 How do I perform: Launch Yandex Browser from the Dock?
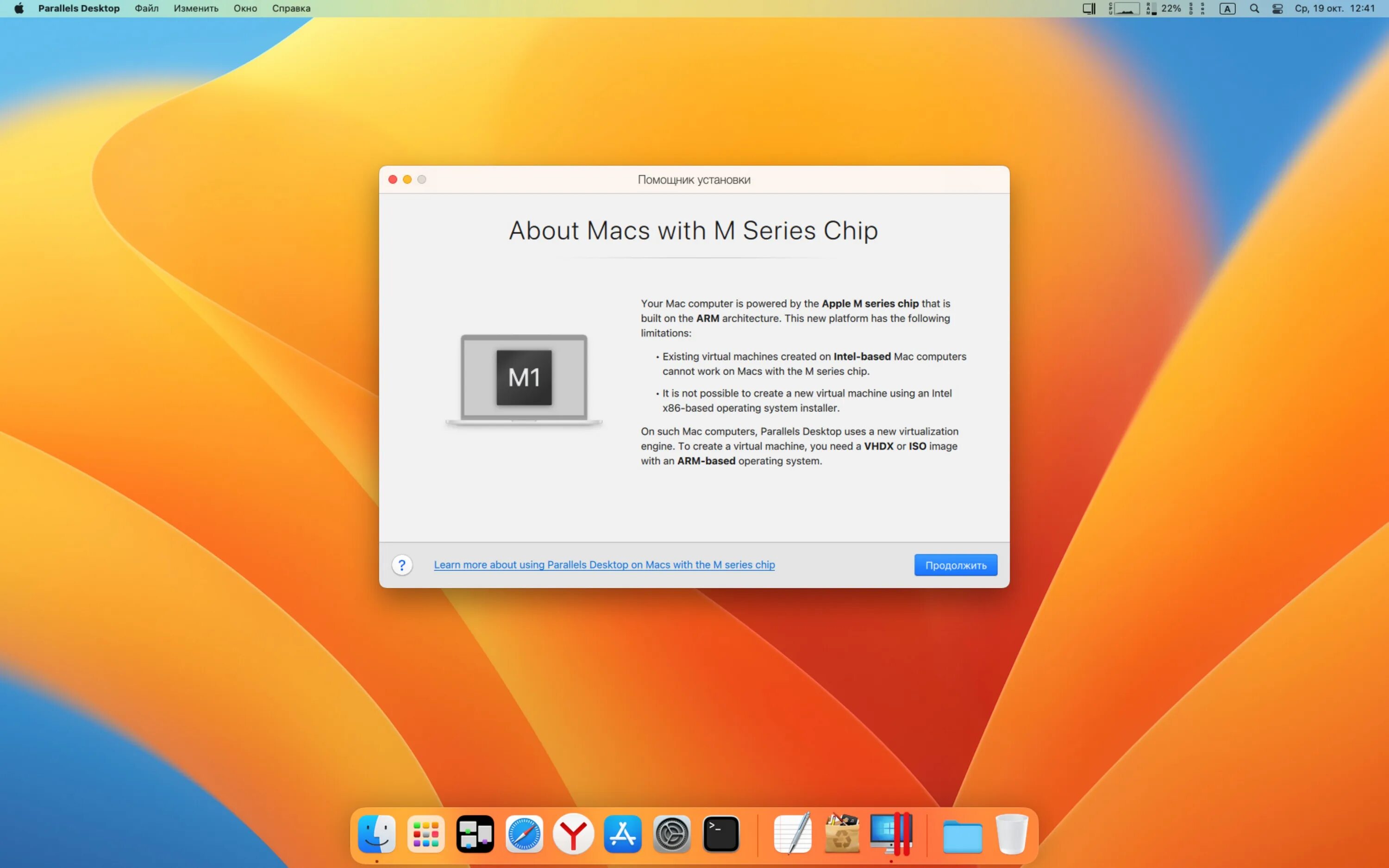(x=573, y=834)
